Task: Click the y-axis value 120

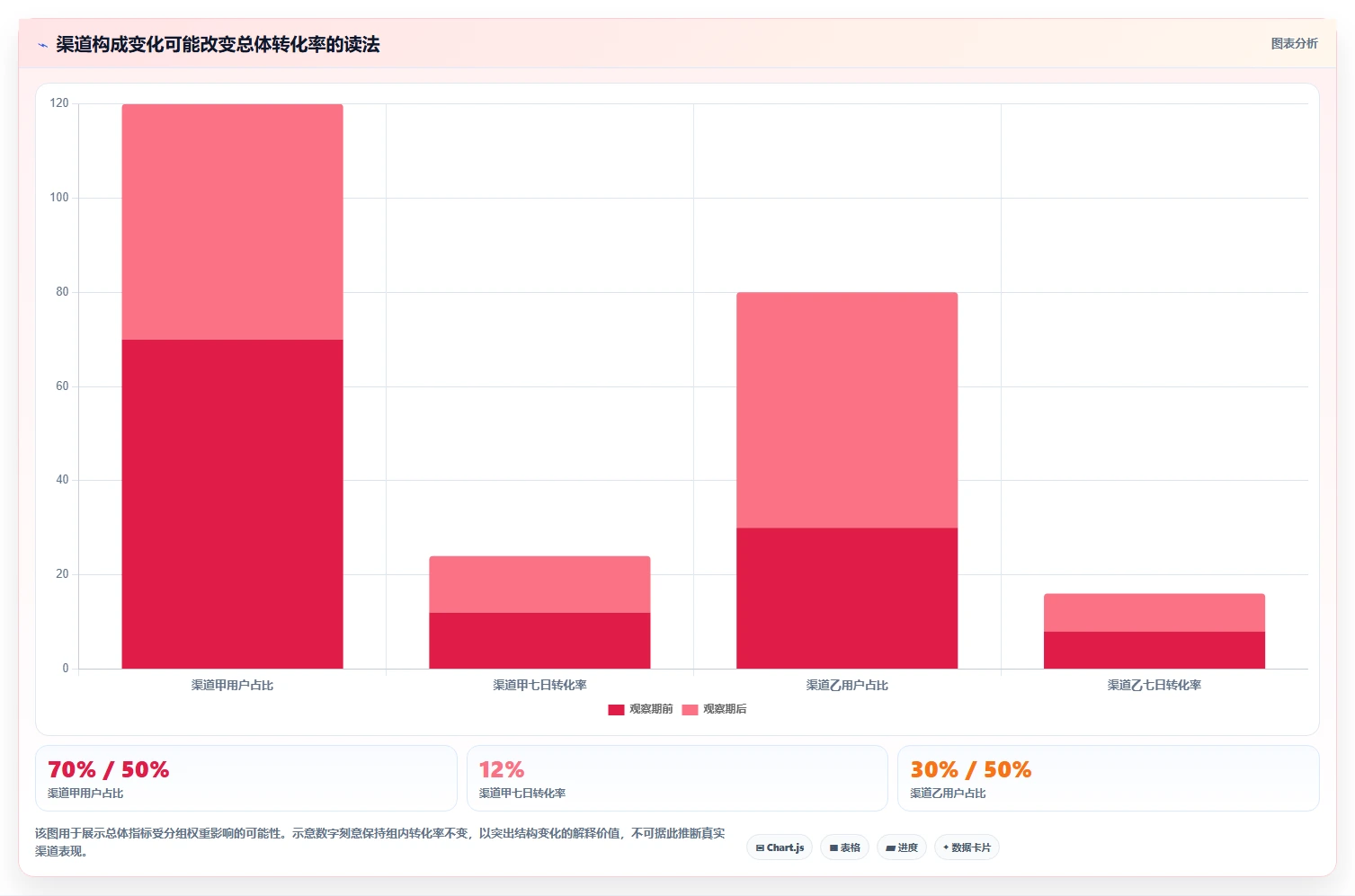Action: (59, 103)
